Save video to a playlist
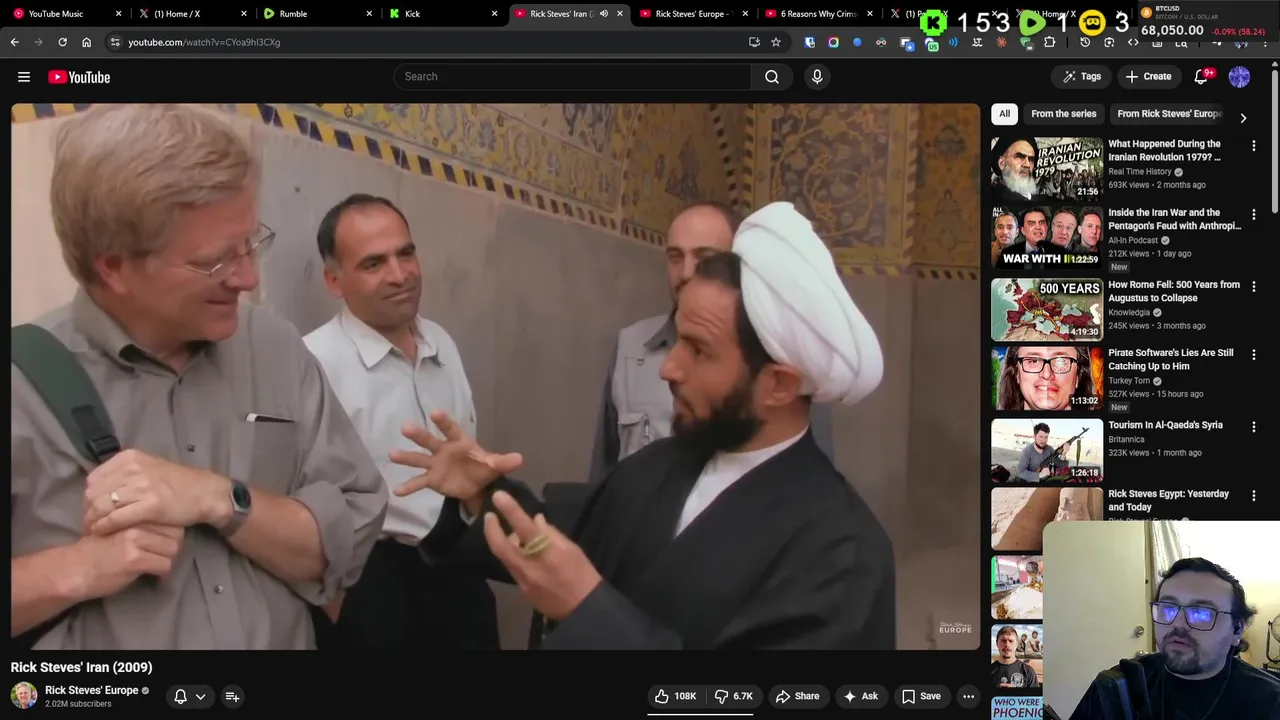The width and height of the screenshot is (1280, 720). point(920,696)
